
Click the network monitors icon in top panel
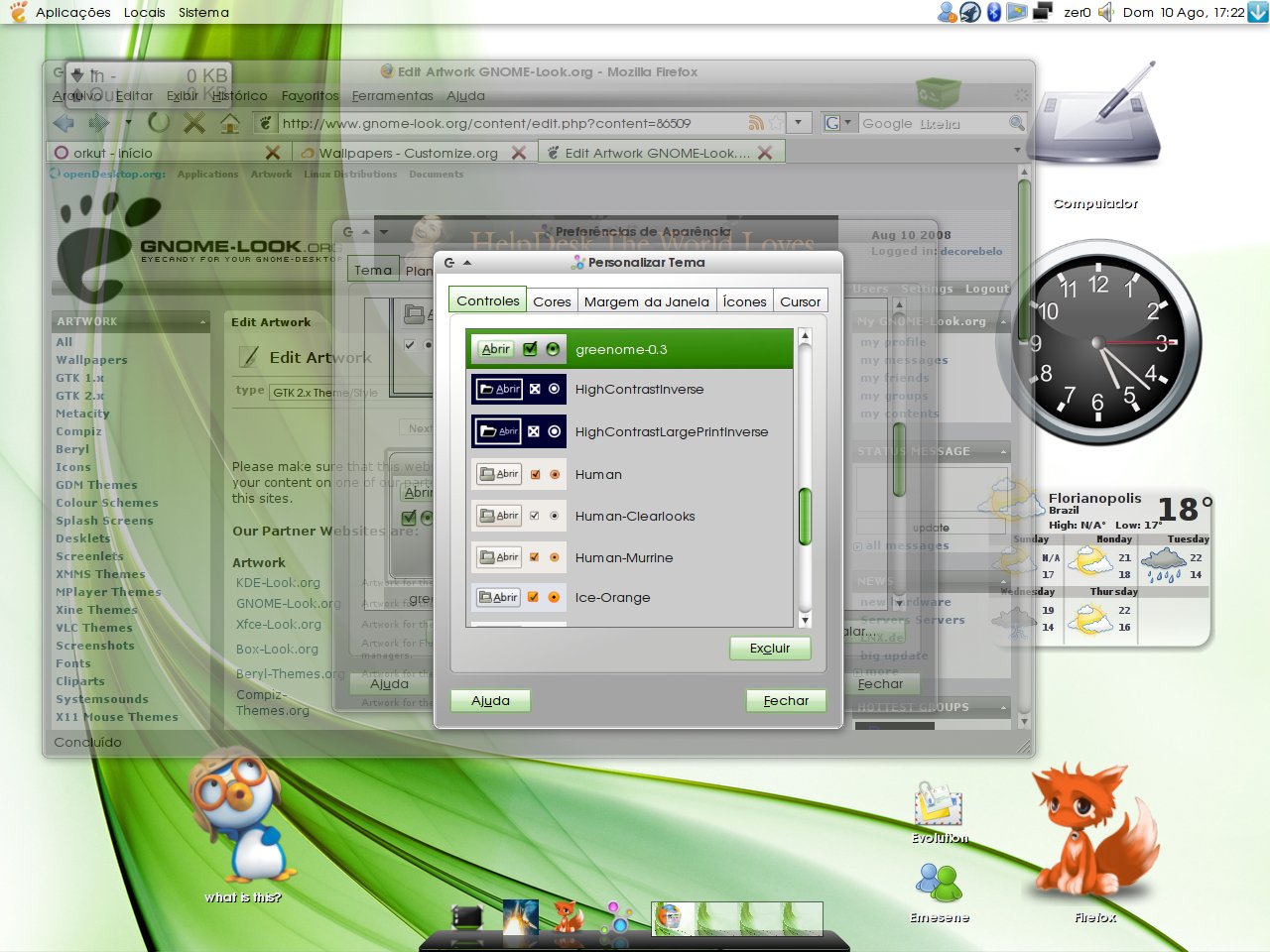click(1042, 13)
